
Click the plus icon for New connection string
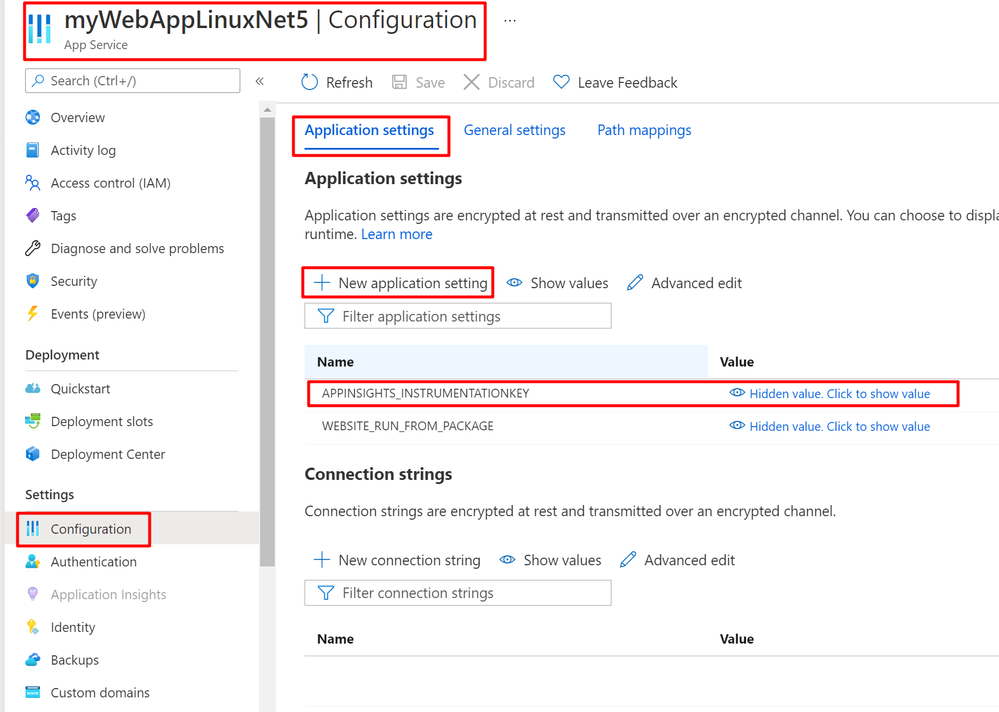322,560
